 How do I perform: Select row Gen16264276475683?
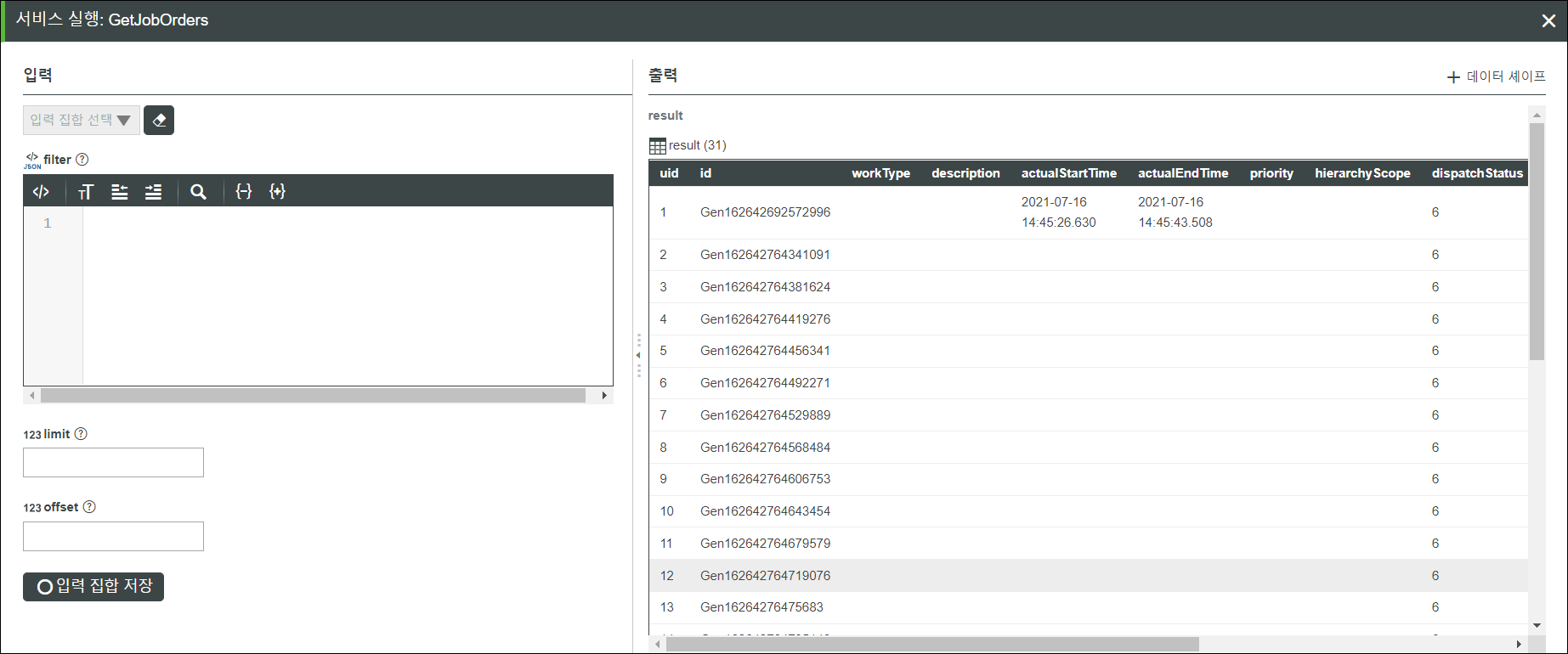click(1089, 607)
